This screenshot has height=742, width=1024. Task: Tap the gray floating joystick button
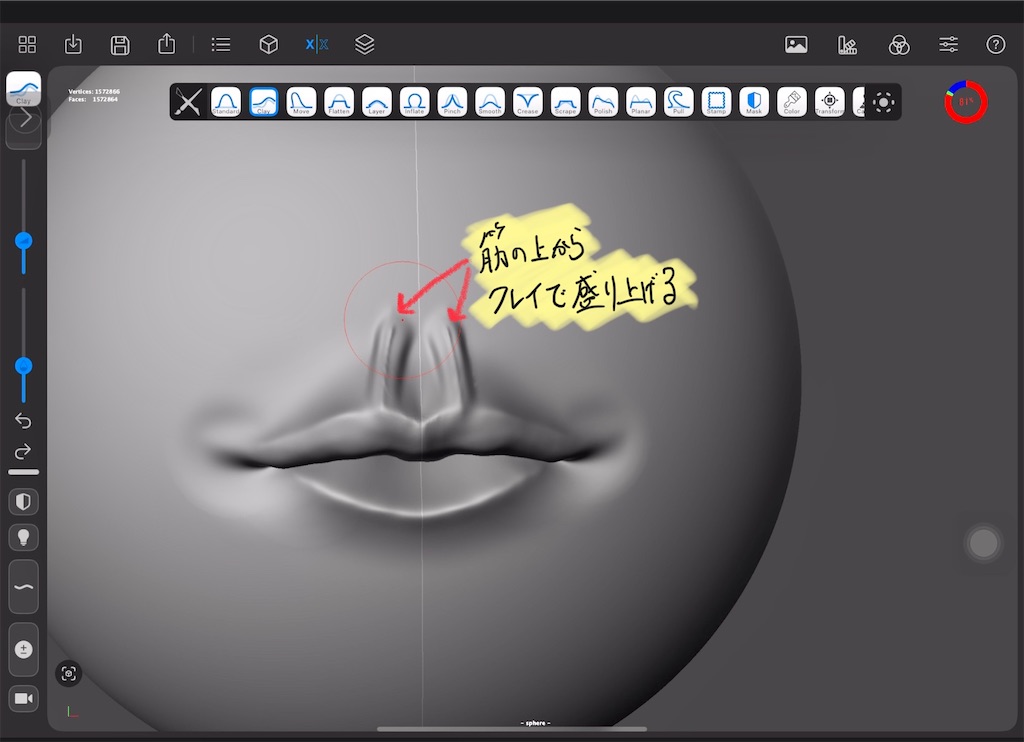[983, 543]
